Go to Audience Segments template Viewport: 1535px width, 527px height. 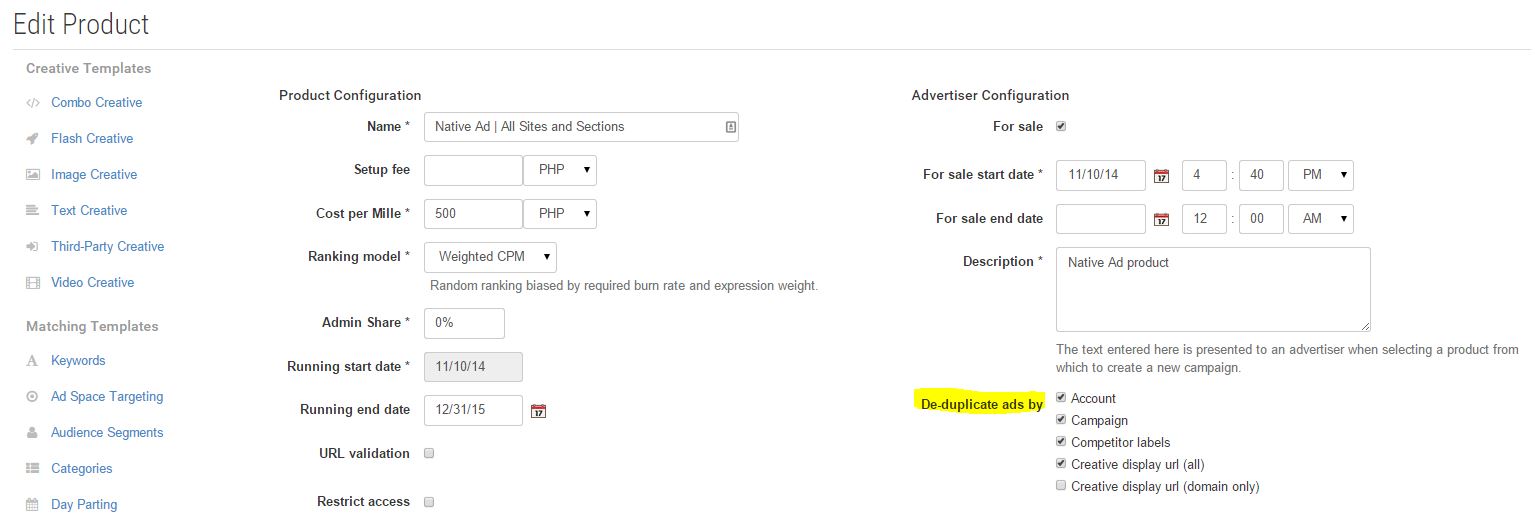tap(107, 432)
